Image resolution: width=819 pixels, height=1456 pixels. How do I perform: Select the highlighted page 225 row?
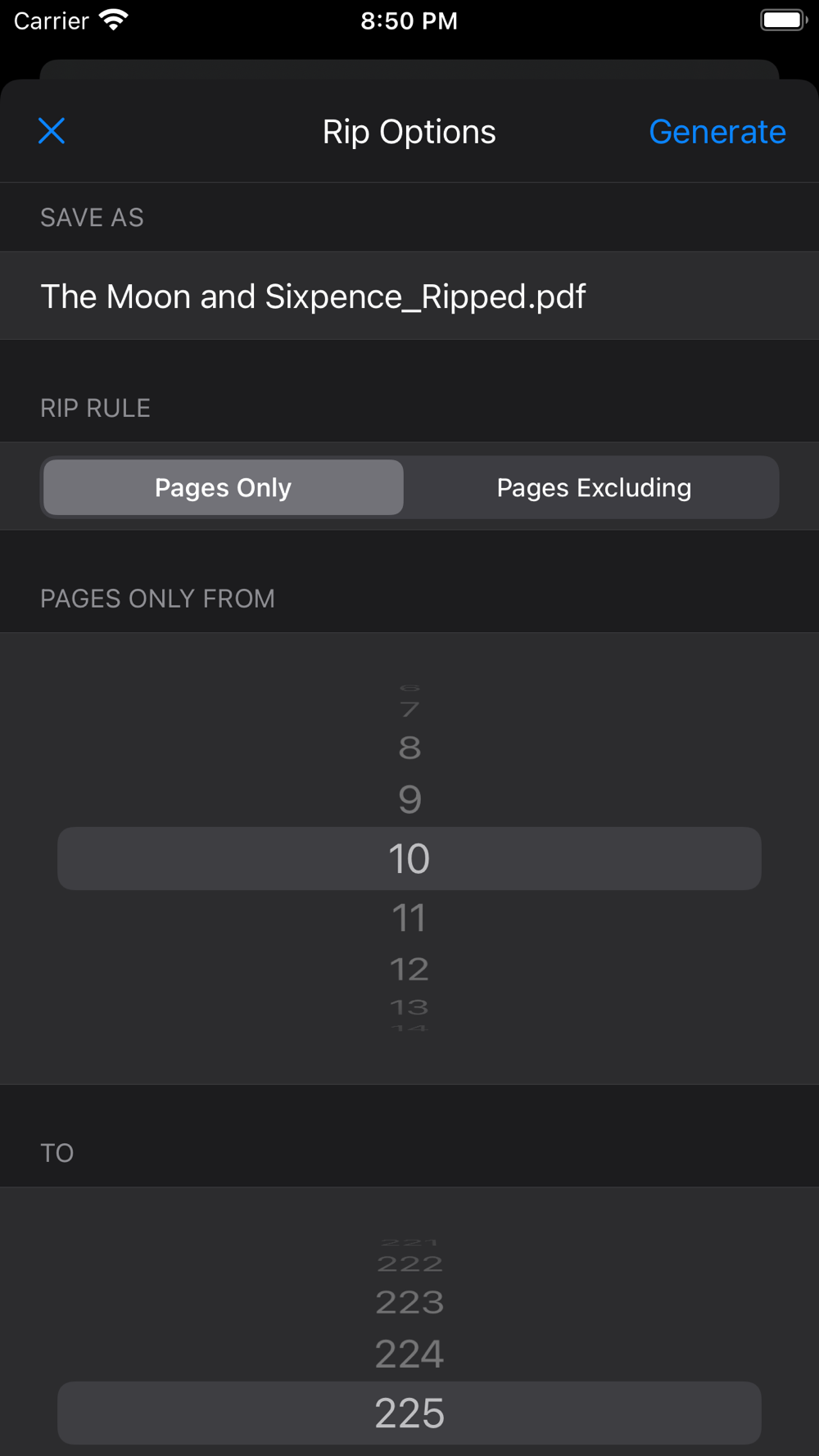[x=409, y=1413]
